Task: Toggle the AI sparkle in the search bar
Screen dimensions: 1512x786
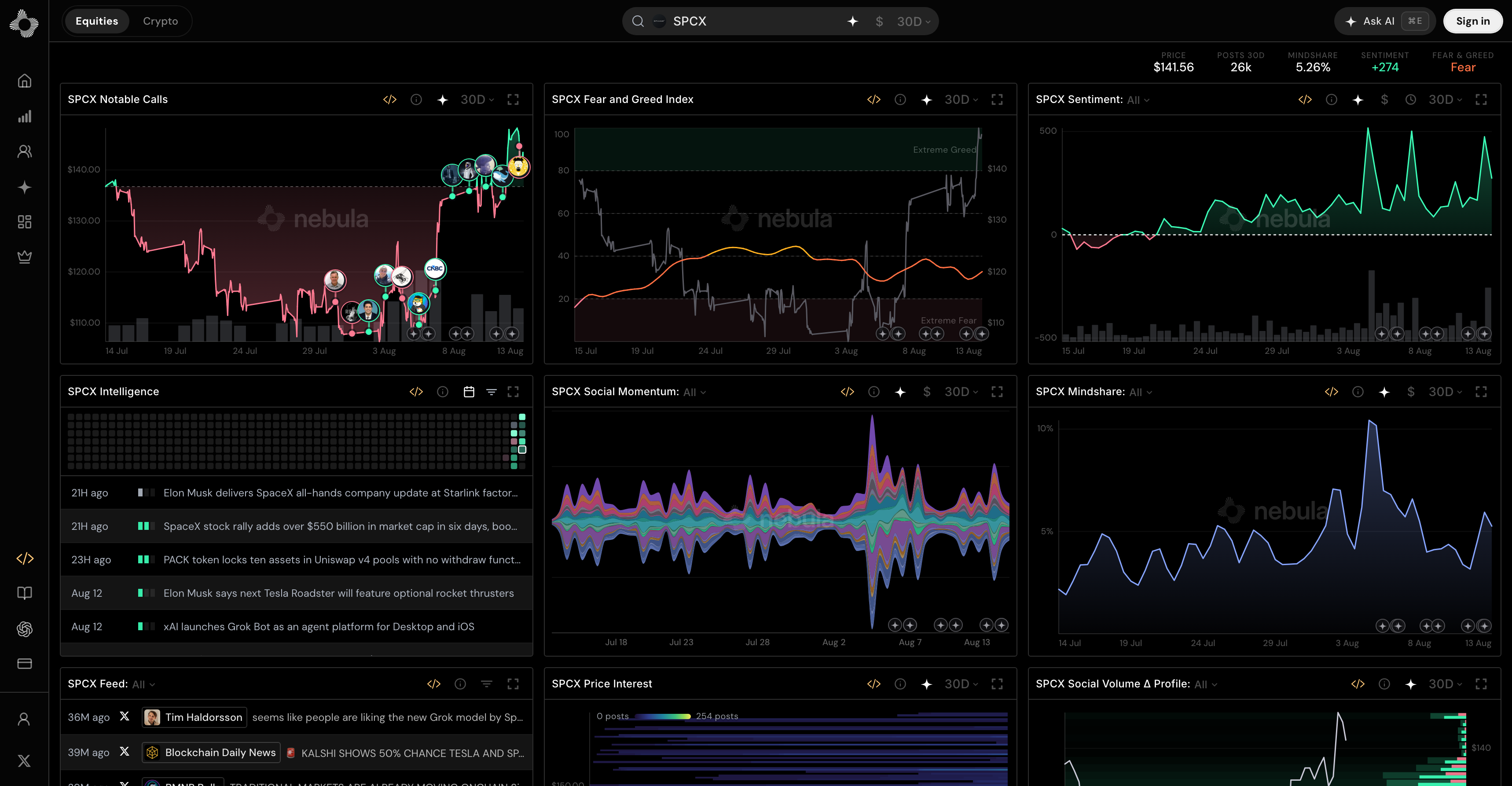Action: [x=853, y=21]
